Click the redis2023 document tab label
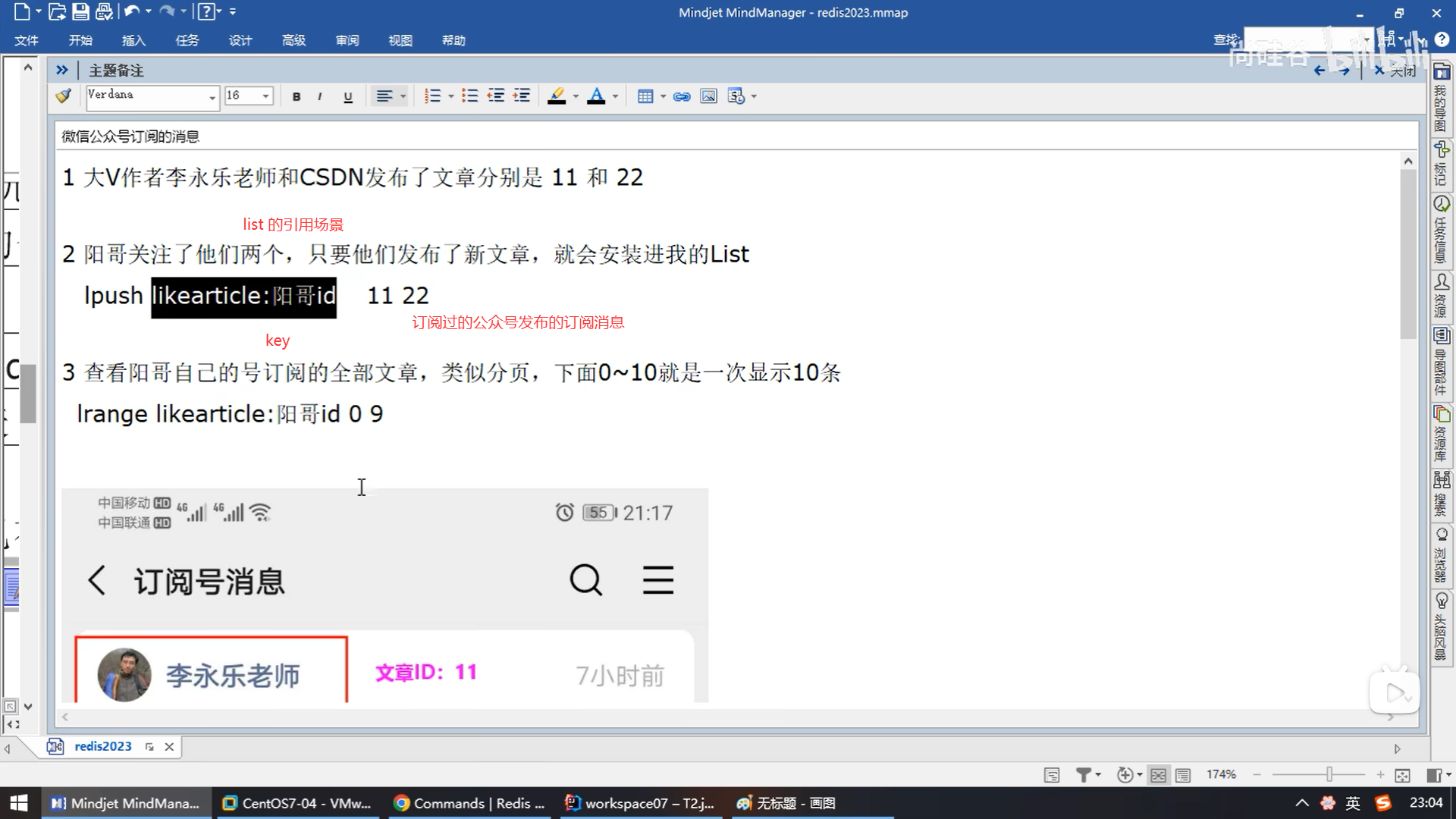Viewport: 1456px width, 819px height. [x=102, y=746]
